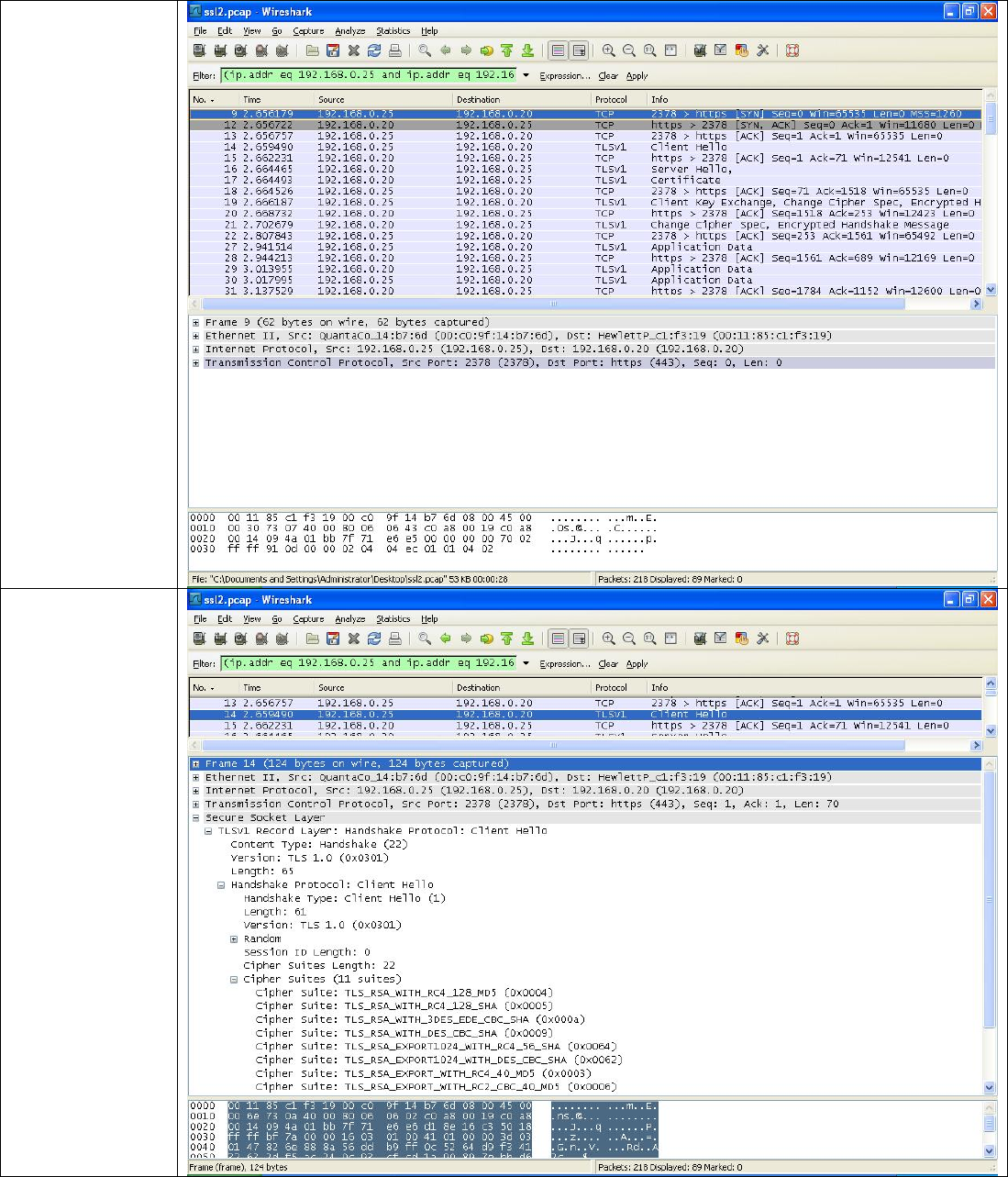Toggle colorize packet list in lower window
Image resolution: width=1008 pixels, height=1177 pixels.
558,638
